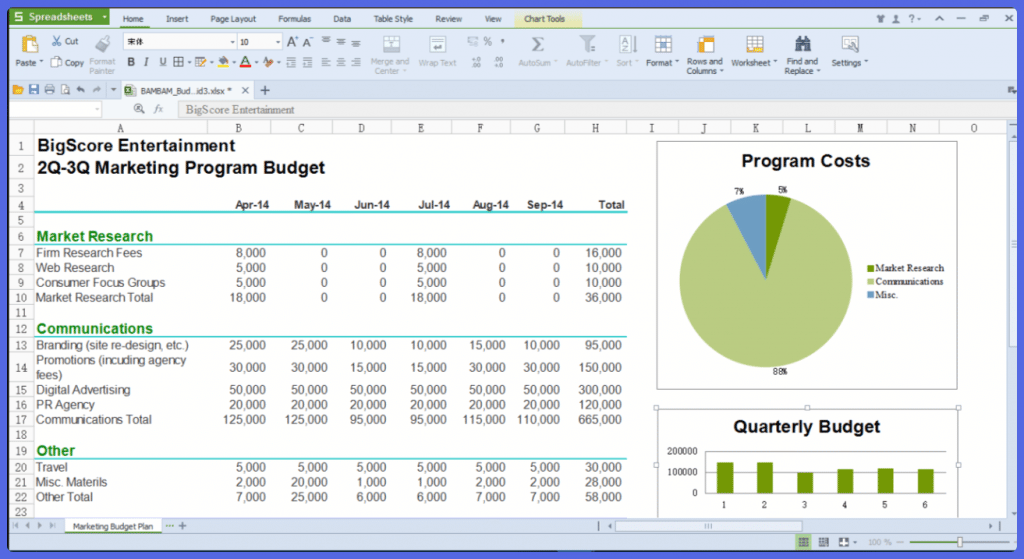
Task: Open the Chart Tools tab
Action: 544,19
